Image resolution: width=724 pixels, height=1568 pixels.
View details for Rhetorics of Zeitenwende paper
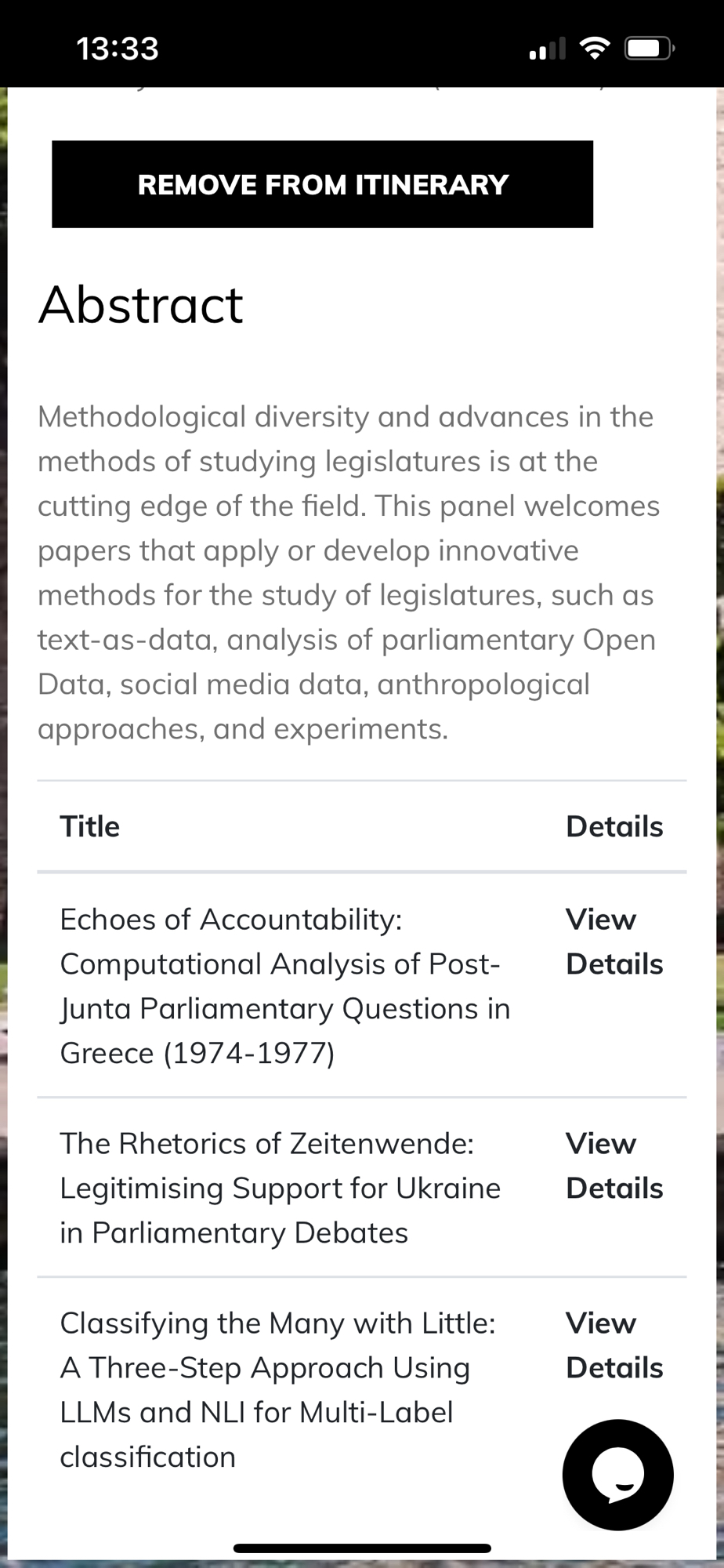pyautogui.click(x=614, y=1166)
